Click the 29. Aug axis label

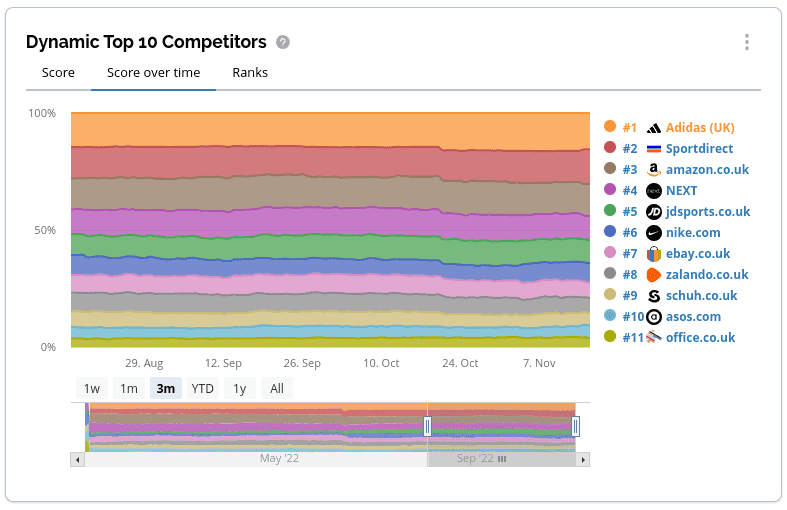click(144, 363)
